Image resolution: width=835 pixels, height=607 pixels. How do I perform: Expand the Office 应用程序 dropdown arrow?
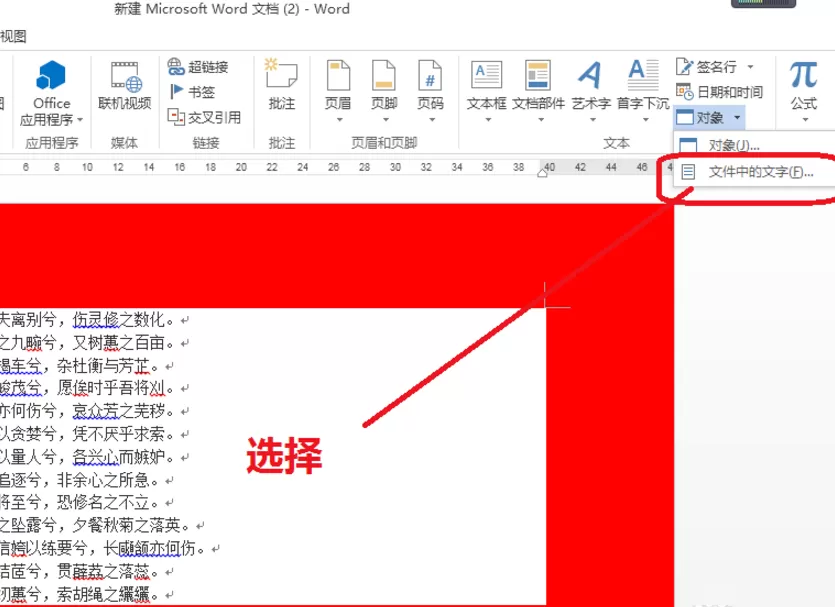[80, 120]
